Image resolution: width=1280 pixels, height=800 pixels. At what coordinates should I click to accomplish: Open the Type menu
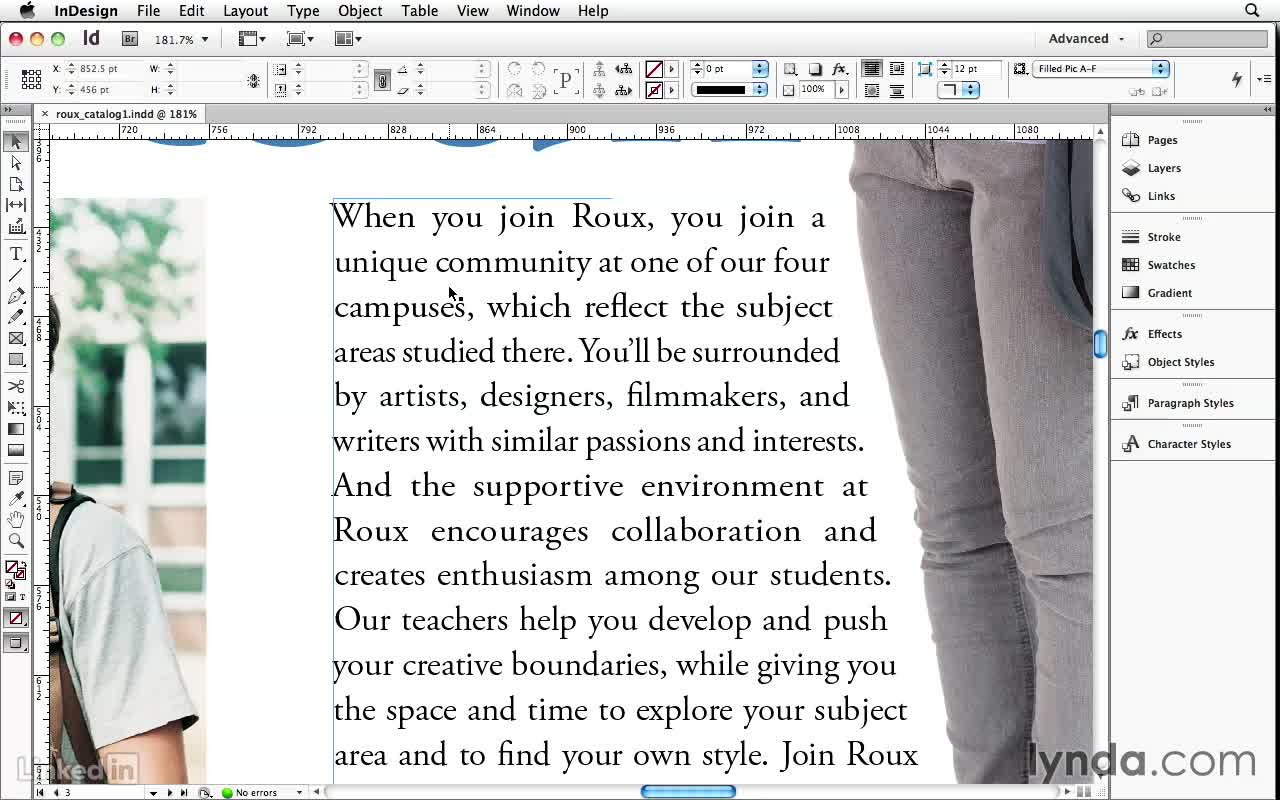(x=303, y=11)
